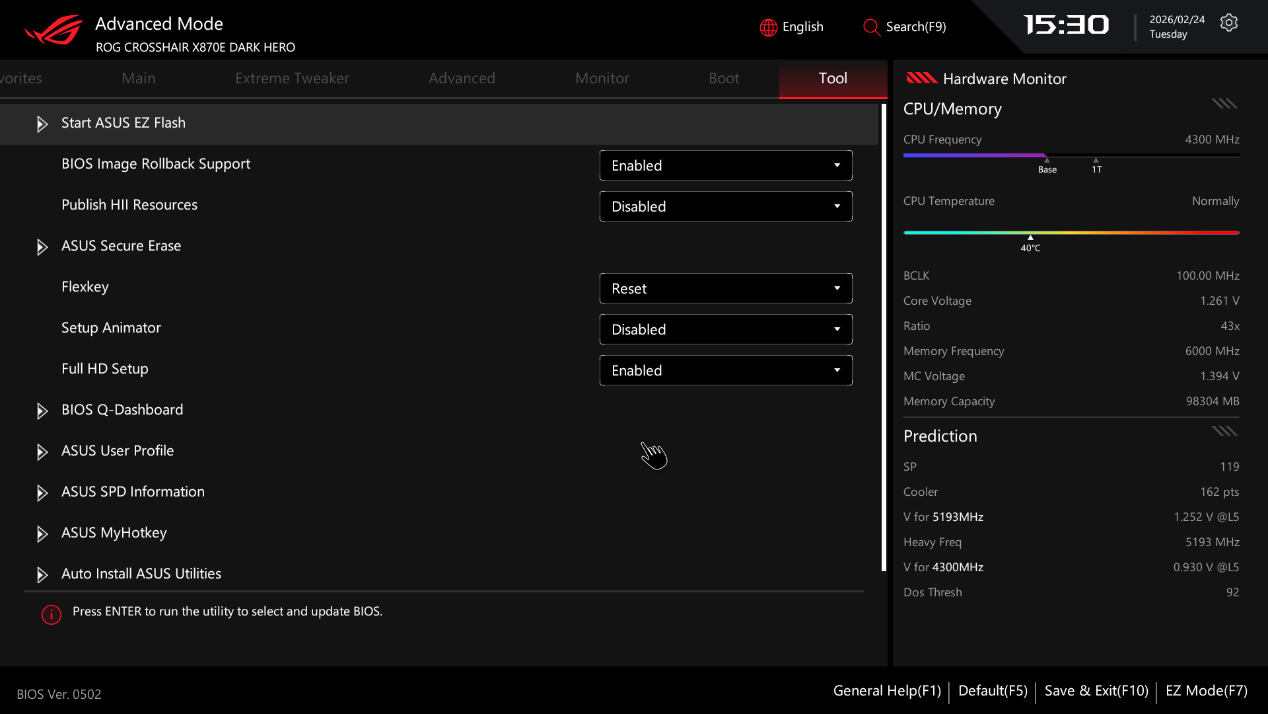Click arrow icon beside Start ASUS EZ Flash
The width and height of the screenshot is (1268, 714).
click(x=42, y=124)
